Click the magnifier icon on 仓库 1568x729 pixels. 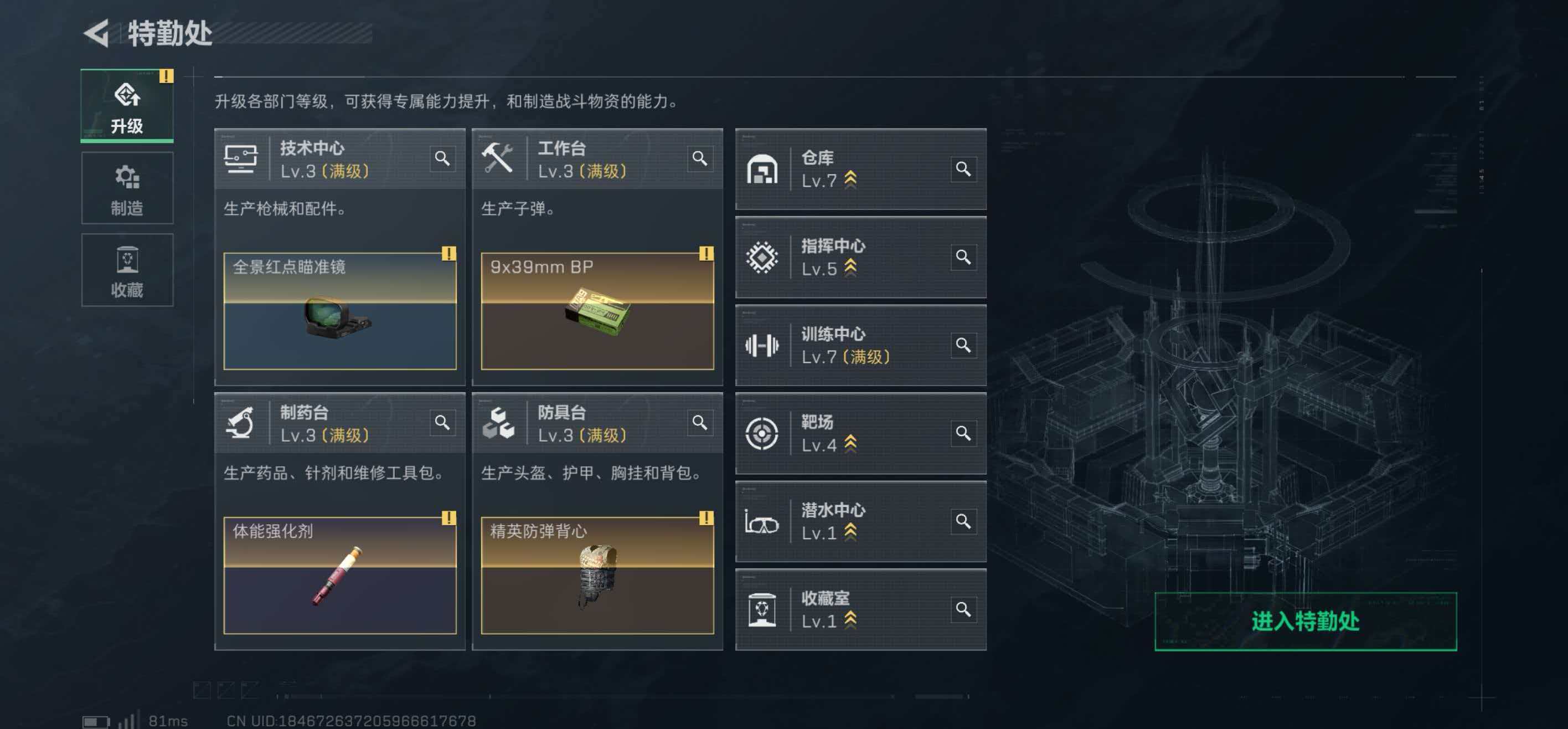coord(963,169)
